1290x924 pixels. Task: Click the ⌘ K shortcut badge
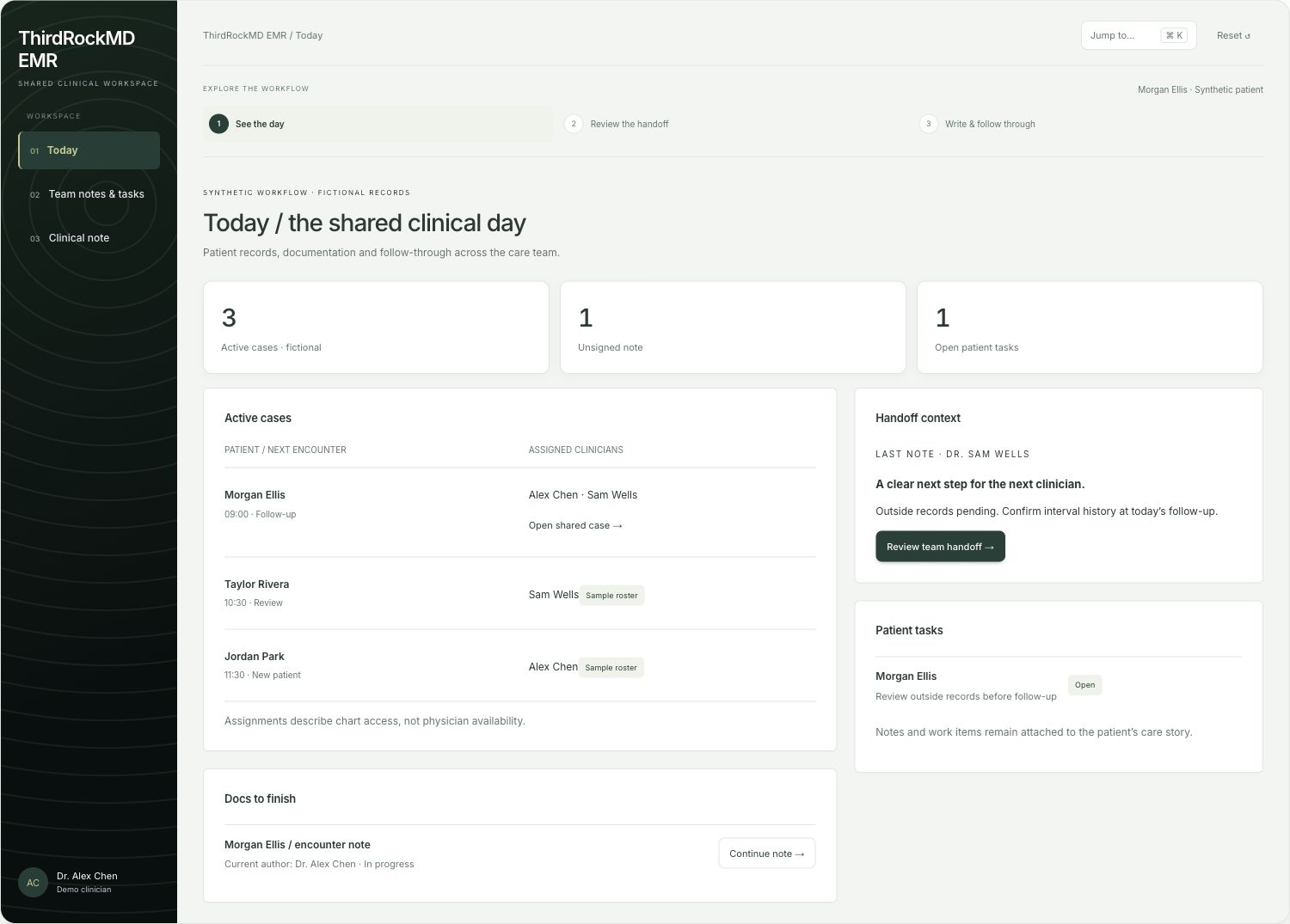1174,35
